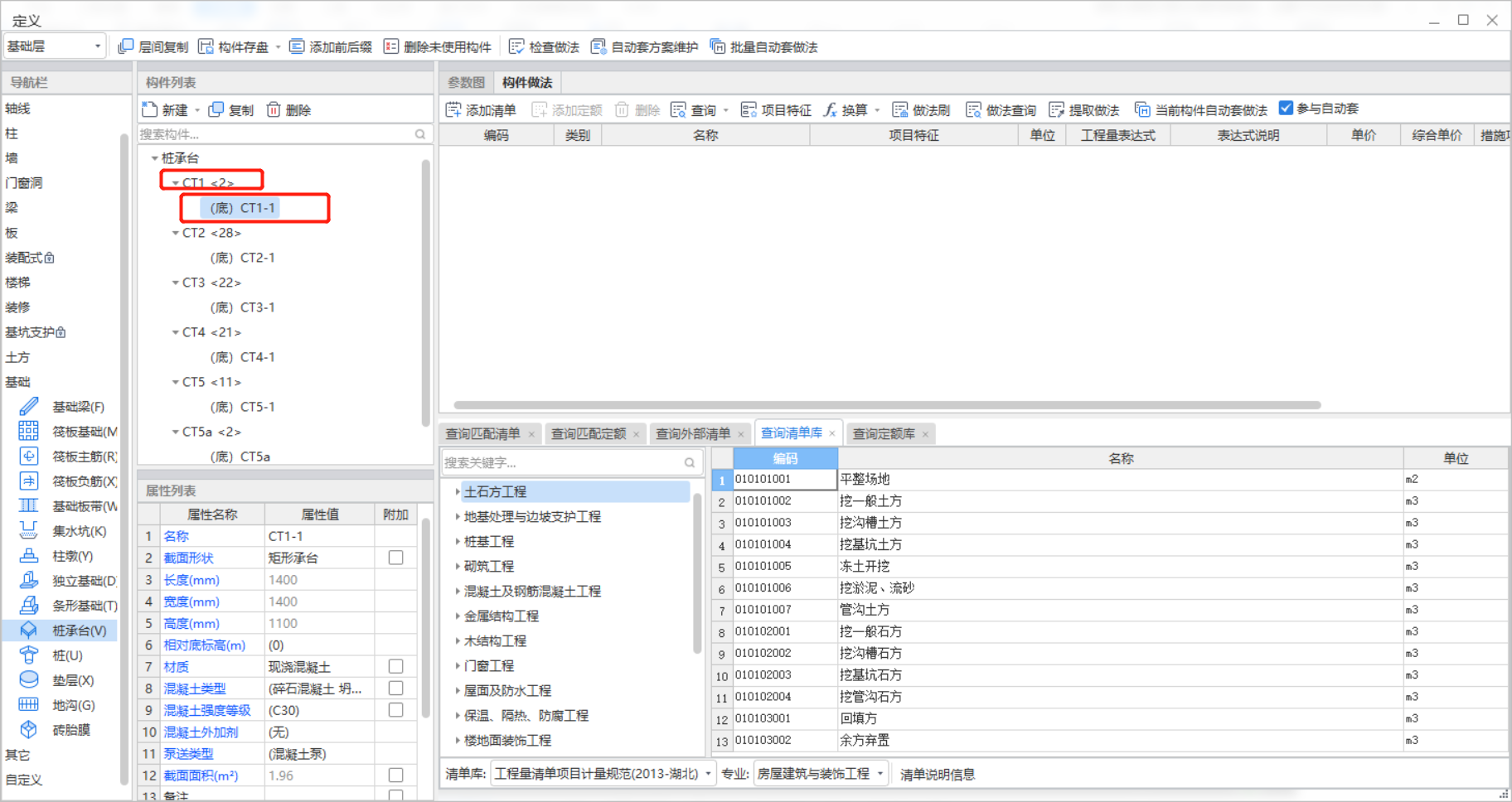The height and width of the screenshot is (802, 1512).
Task: Toggle 附加 checkbox for 截面面积 row
Action: point(396,775)
